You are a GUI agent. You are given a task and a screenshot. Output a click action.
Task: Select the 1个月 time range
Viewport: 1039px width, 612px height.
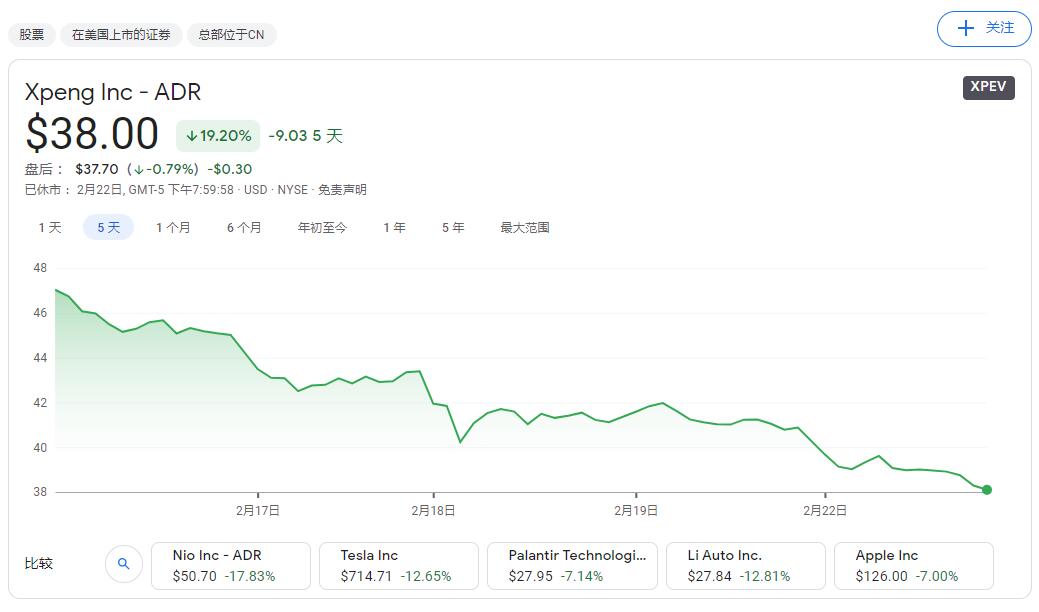click(x=174, y=227)
